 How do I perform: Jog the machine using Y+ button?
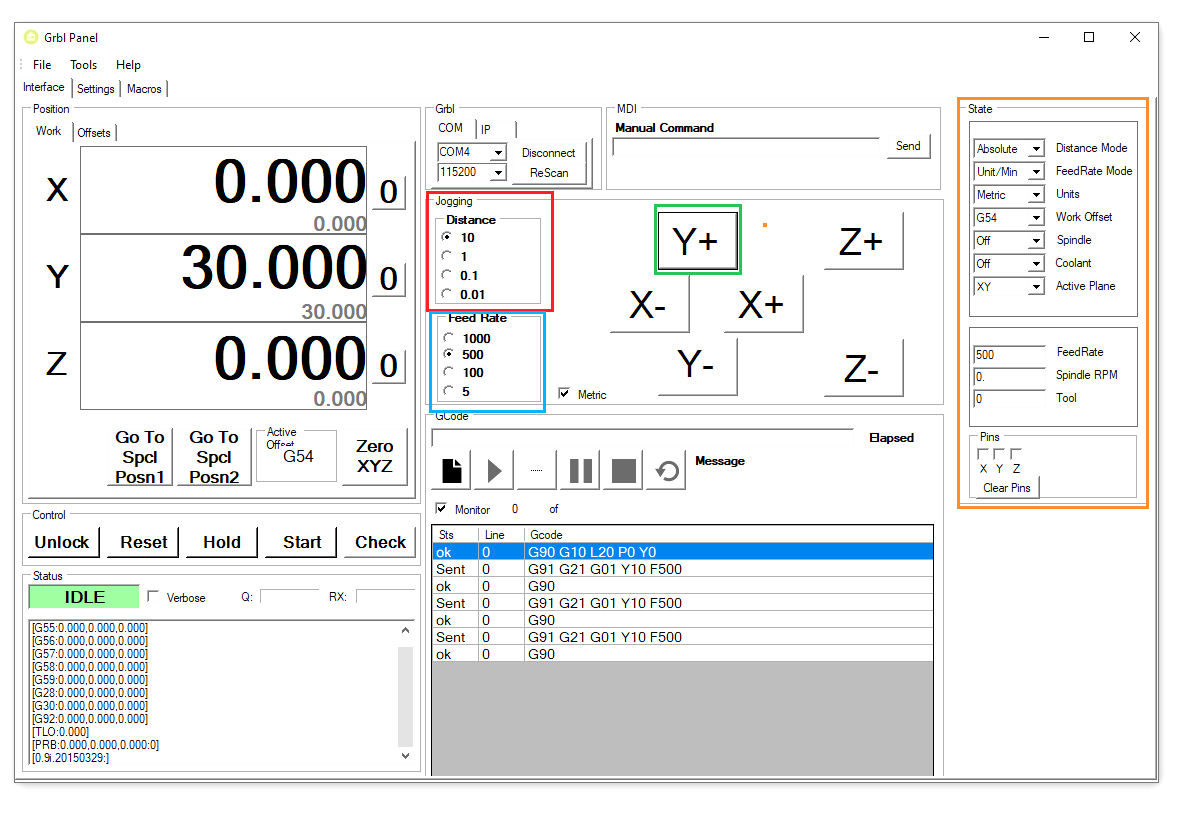tap(698, 241)
